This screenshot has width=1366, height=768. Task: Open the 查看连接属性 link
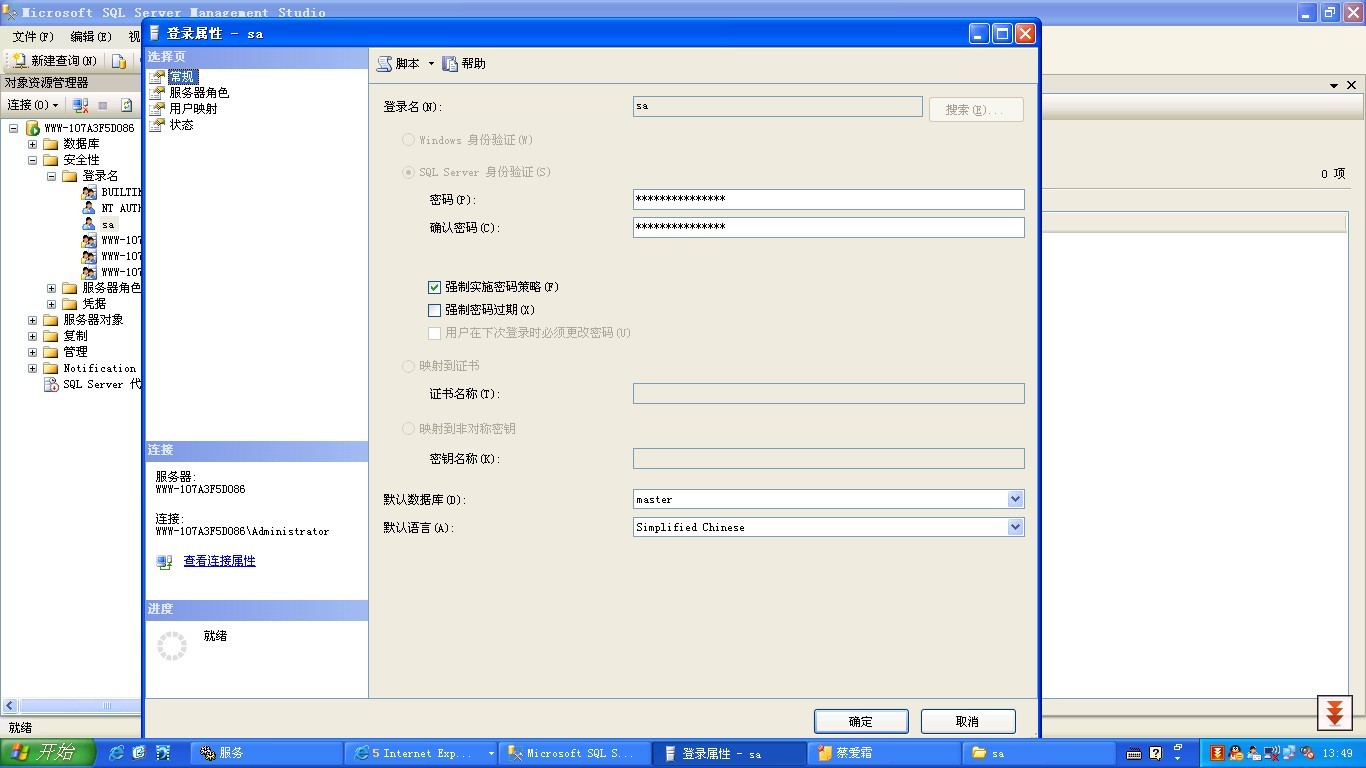pyautogui.click(x=219, y=561)
